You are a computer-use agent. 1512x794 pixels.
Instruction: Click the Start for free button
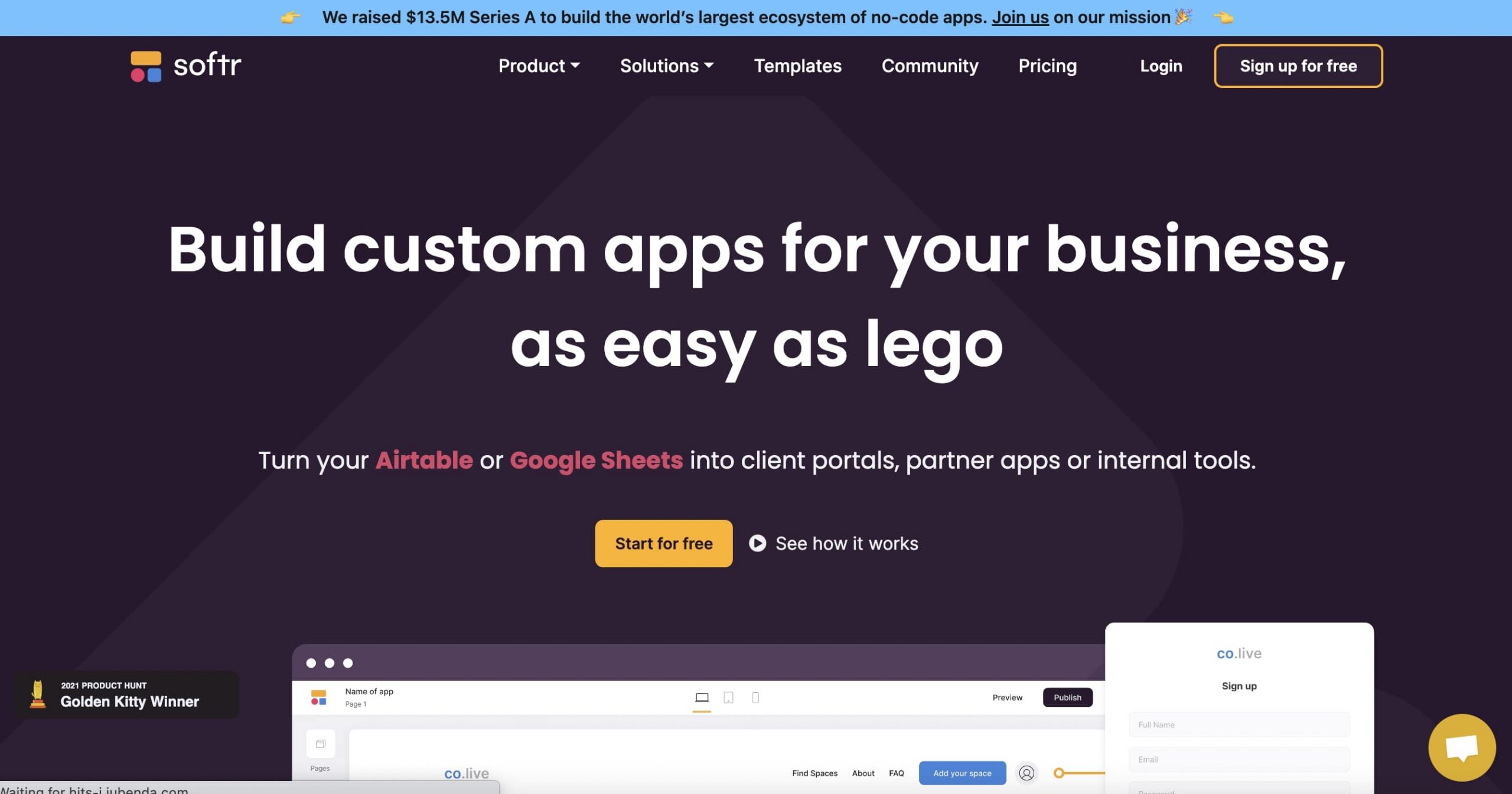point(664,543)
